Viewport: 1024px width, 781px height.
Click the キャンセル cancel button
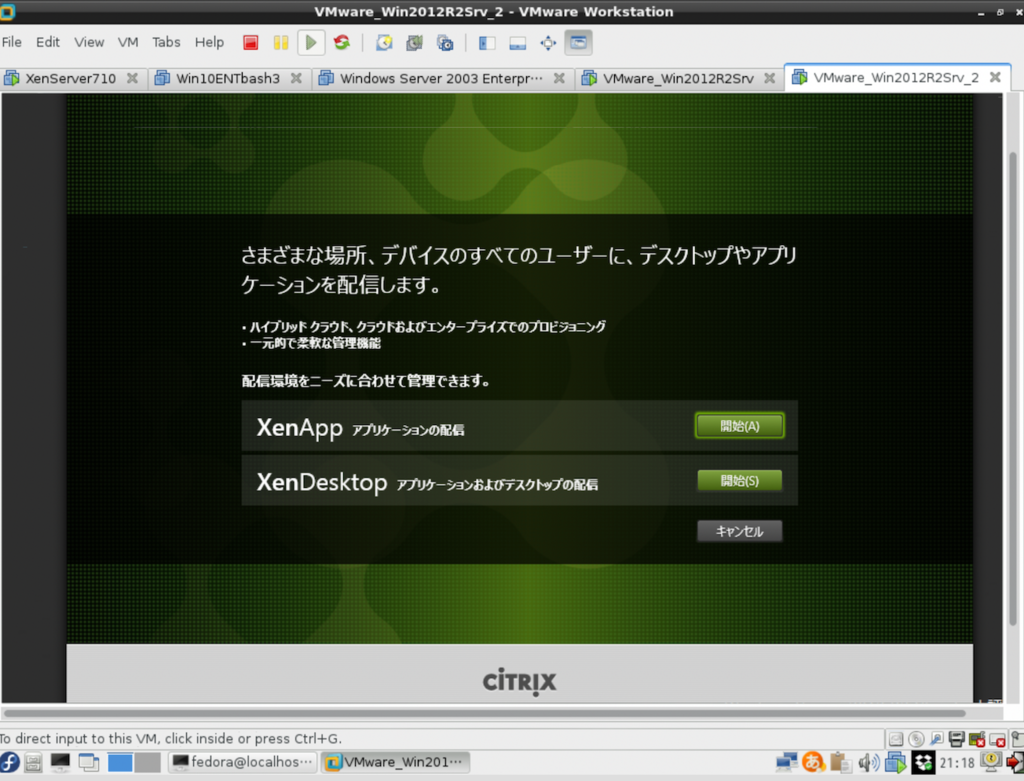tap(740, 532)
